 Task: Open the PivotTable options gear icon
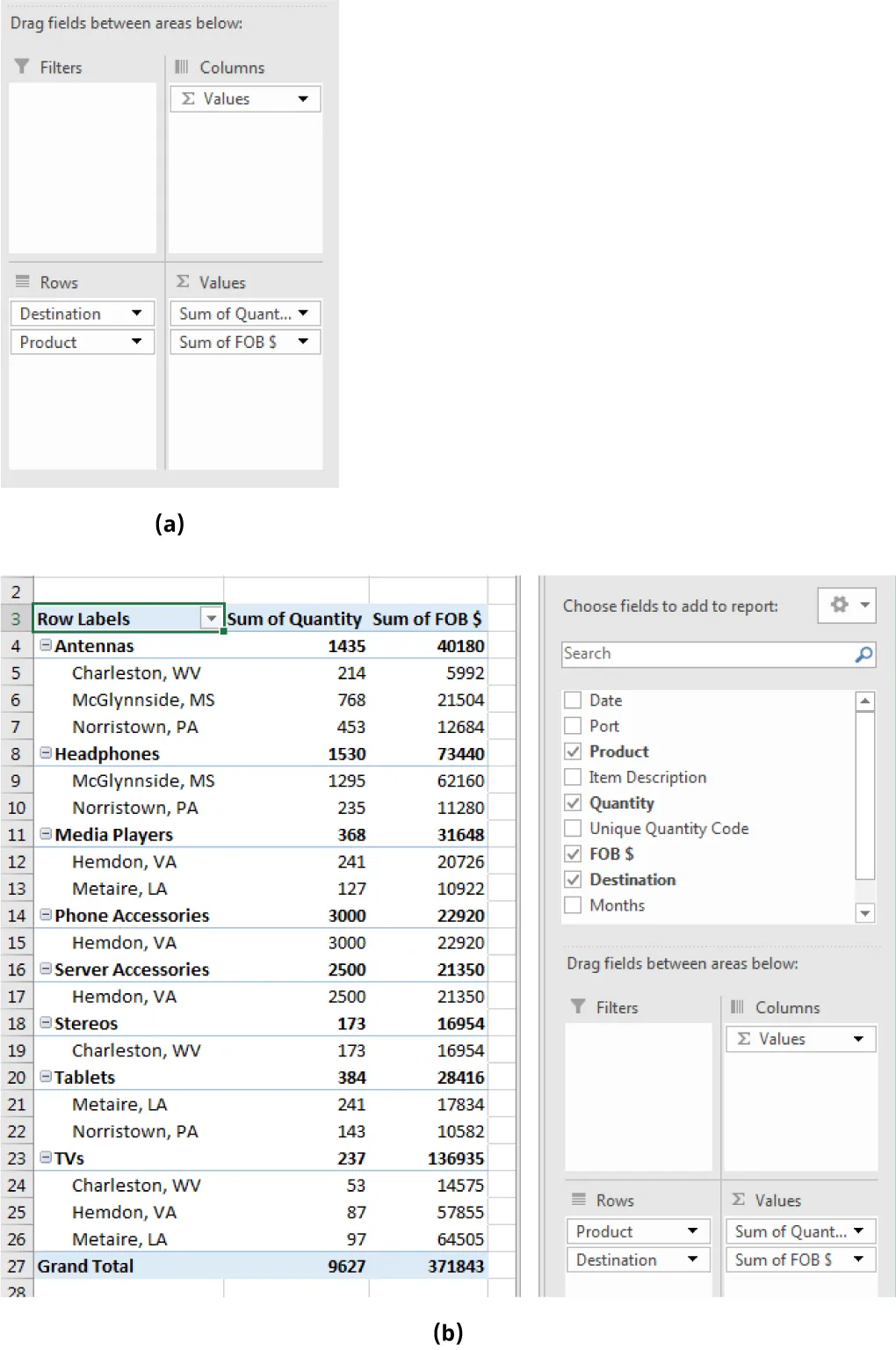coord(841,605)
